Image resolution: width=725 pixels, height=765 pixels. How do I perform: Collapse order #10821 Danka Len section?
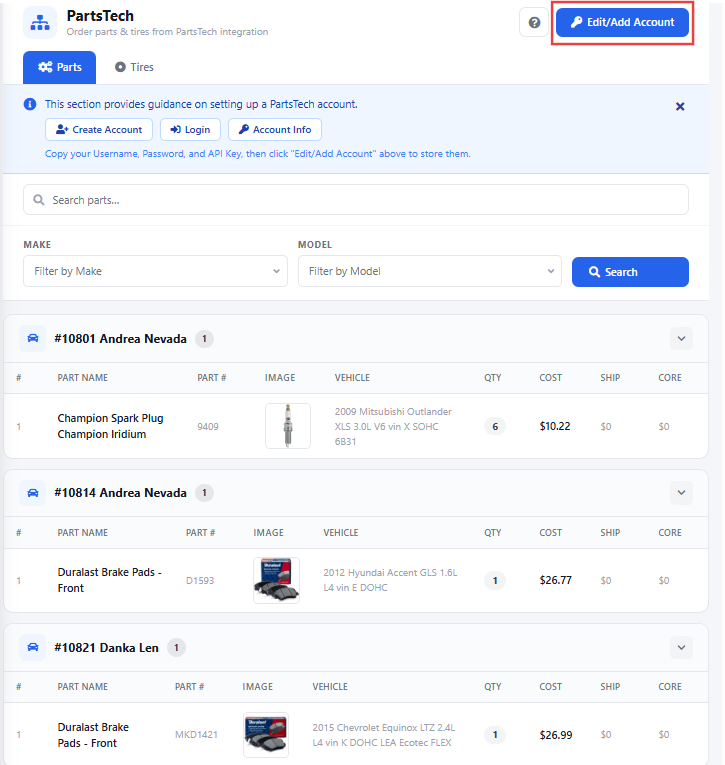681,648
